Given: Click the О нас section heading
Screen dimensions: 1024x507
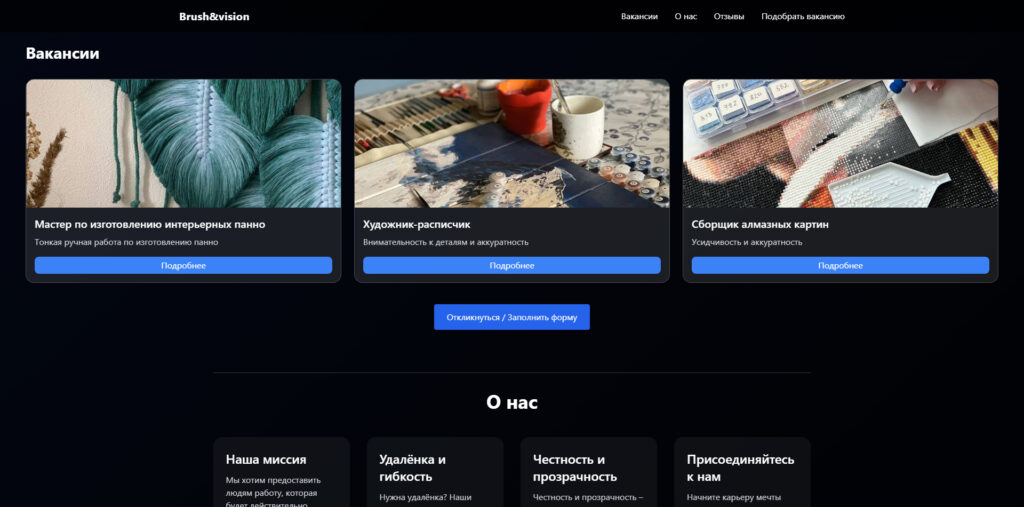Looking at the screenshot, I should (512, 402).
